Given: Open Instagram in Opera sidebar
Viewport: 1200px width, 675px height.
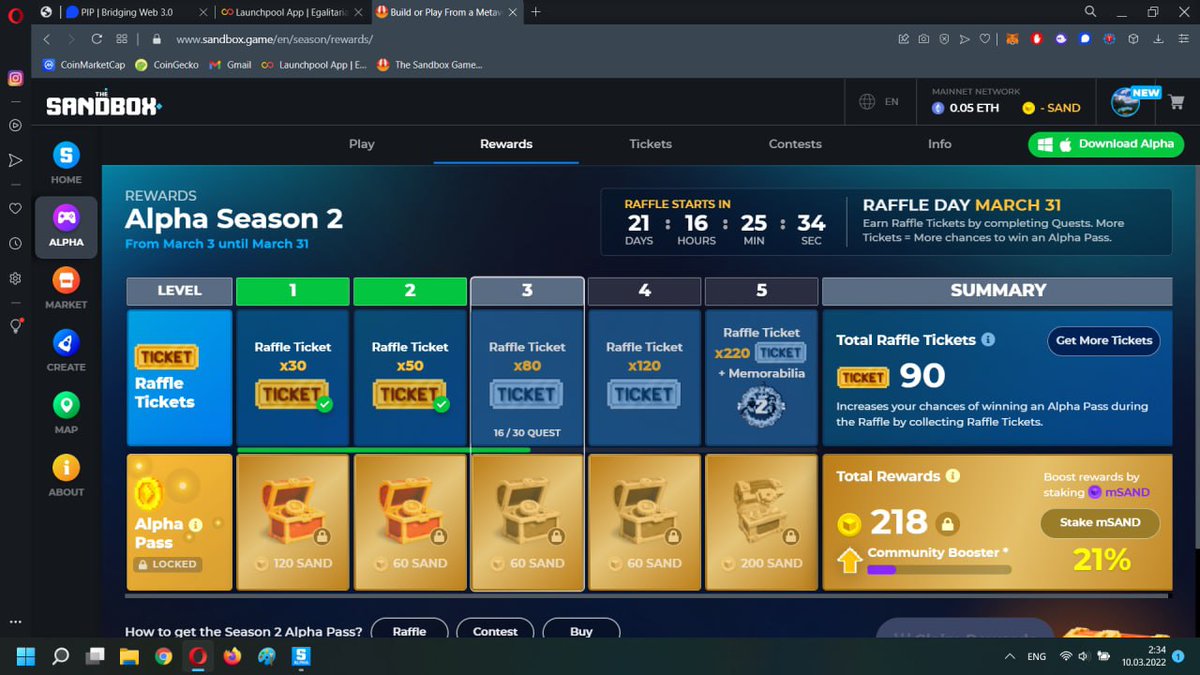Looking at the screenshot, I should click(15, 78).
